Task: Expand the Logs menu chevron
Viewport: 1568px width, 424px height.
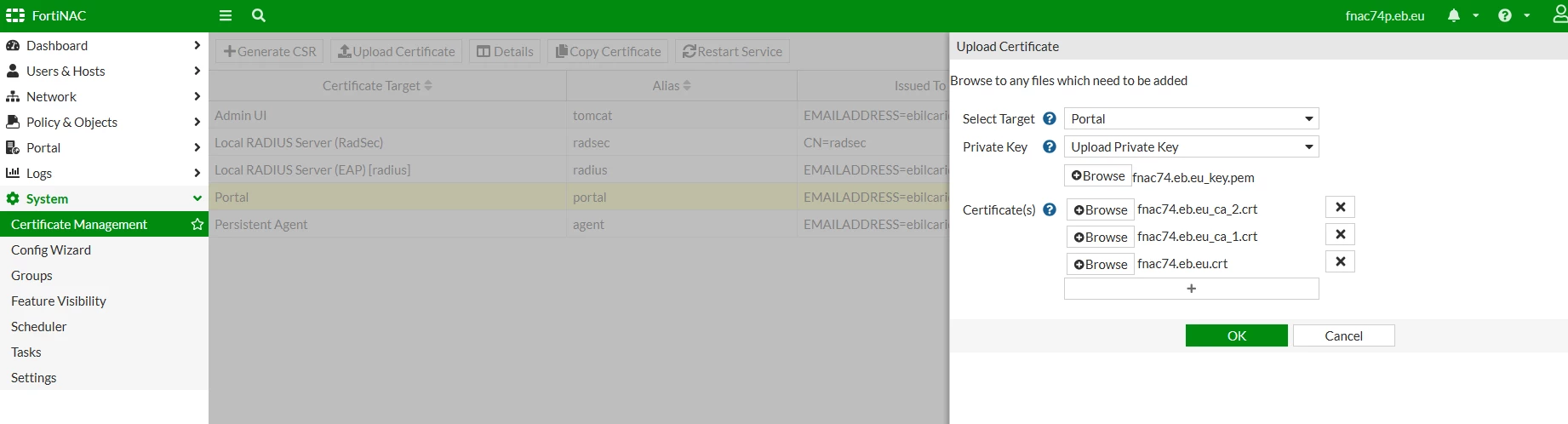Action: click(x=197, y=174)
